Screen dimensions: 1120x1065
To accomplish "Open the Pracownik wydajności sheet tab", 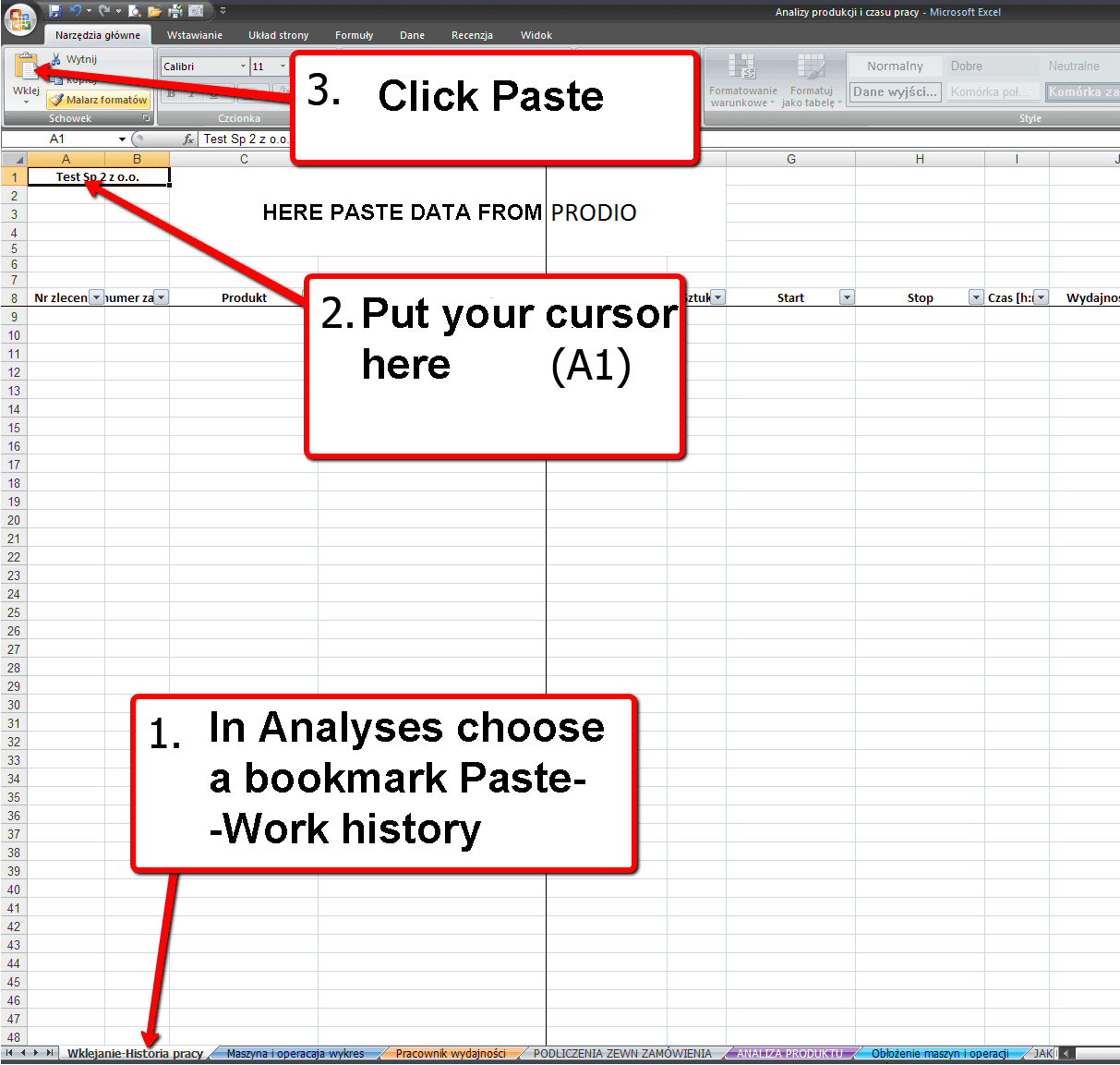I will coord(453,1052).
